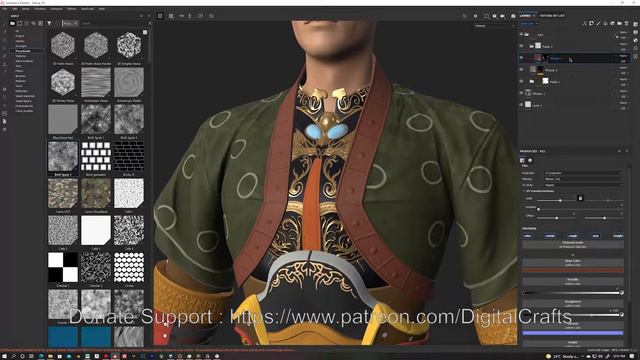Select the Layers tab
Viewport: 640px width, 360px height.
(525, 16)
